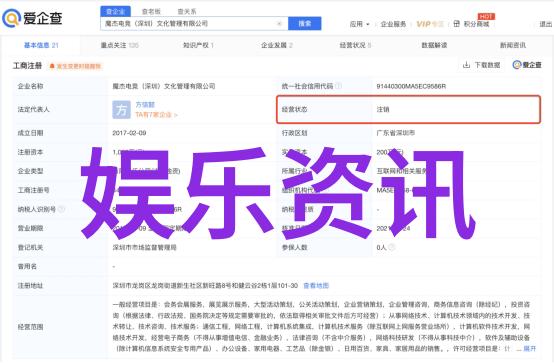Select the 查老板 search tab
This screenshot has width=554, height=363.
click(151, 12)
